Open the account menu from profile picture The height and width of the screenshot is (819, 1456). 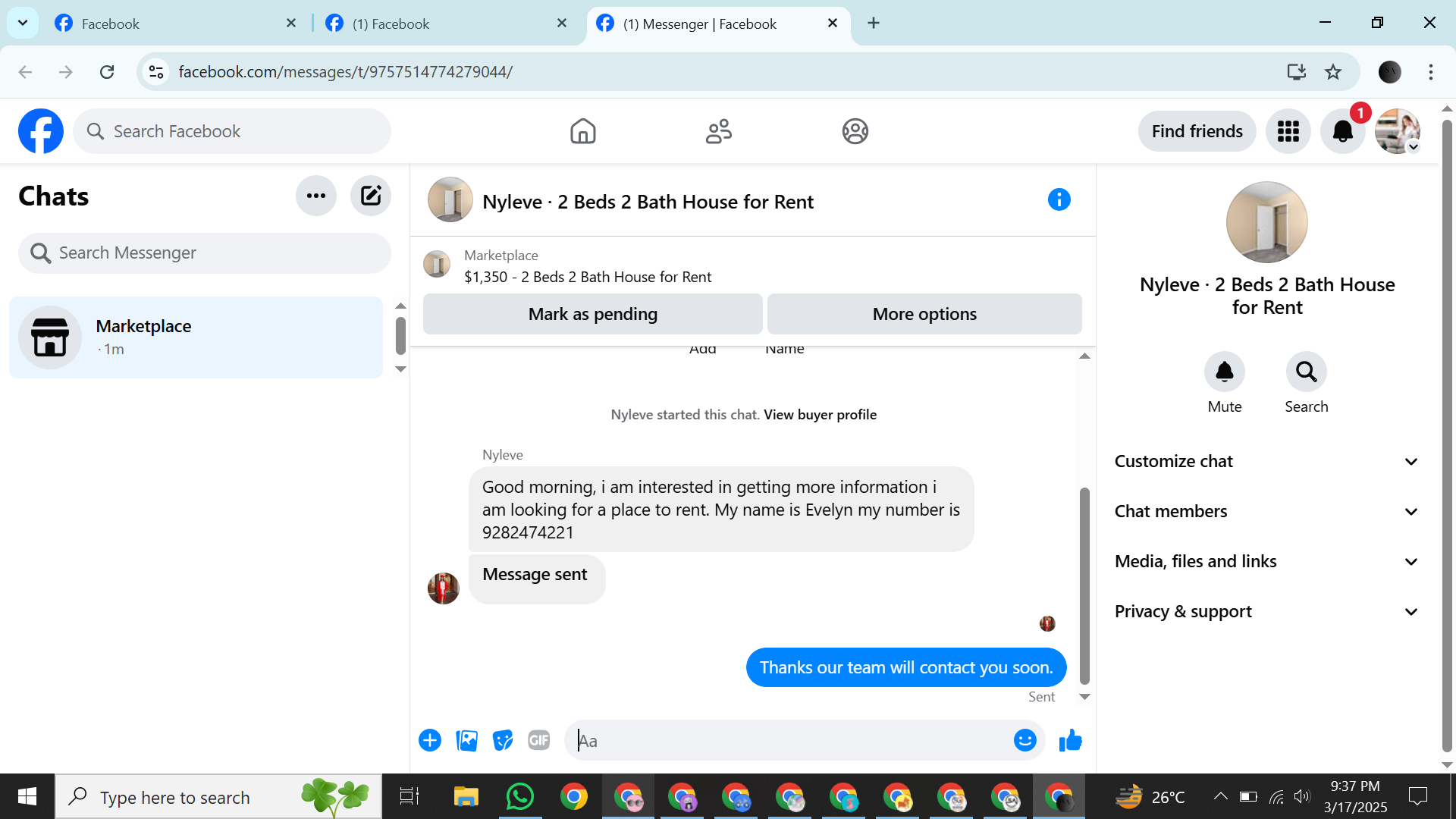coord(1397,131)
